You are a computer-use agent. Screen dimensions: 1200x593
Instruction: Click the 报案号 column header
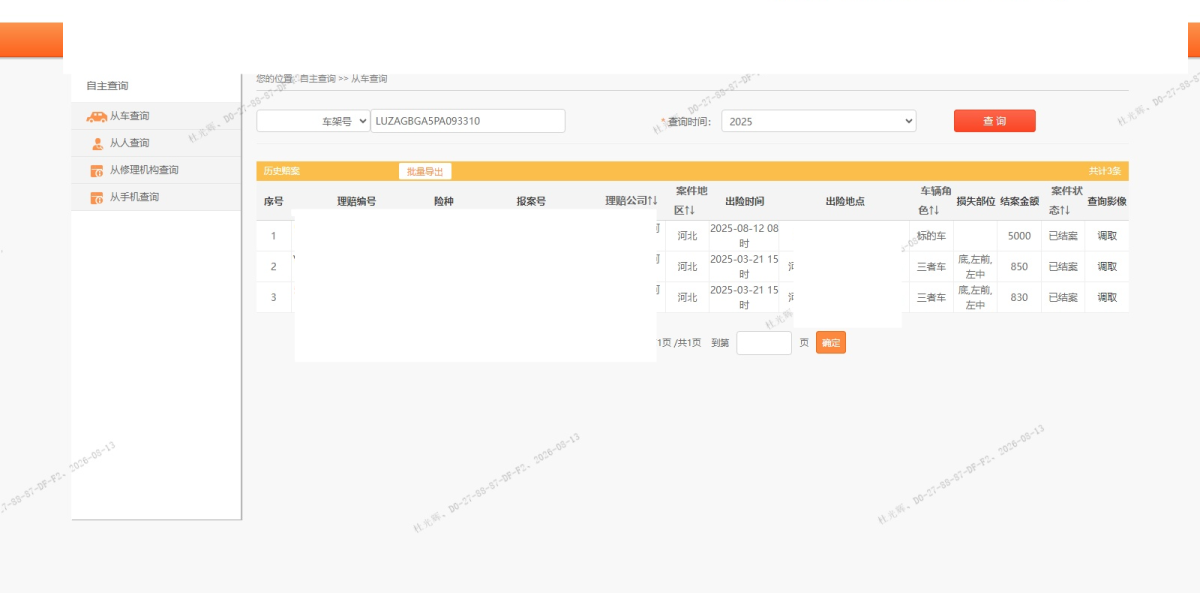pyautogui.click(x=531, y=201)
